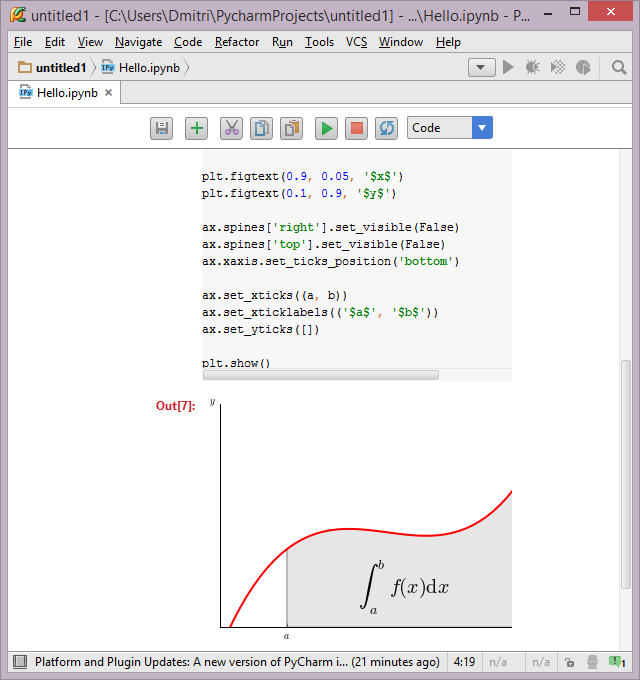Open the Refactor menu
The width and height of the screenshot is (640, 680).
tap(237, 42)
